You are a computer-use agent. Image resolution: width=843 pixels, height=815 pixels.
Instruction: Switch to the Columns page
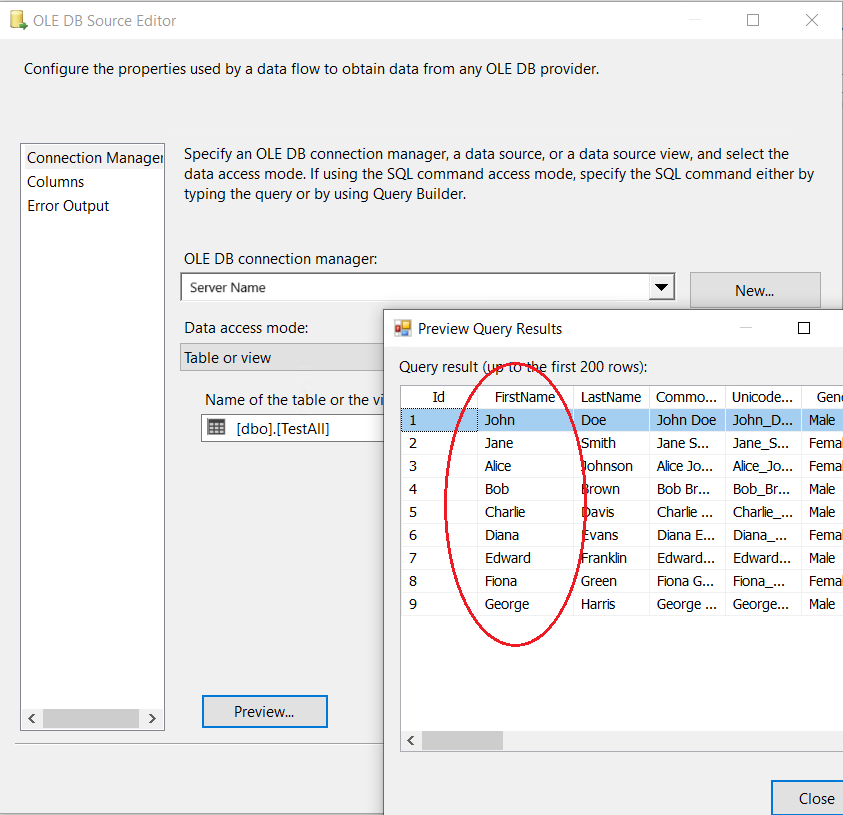(56, 182)
